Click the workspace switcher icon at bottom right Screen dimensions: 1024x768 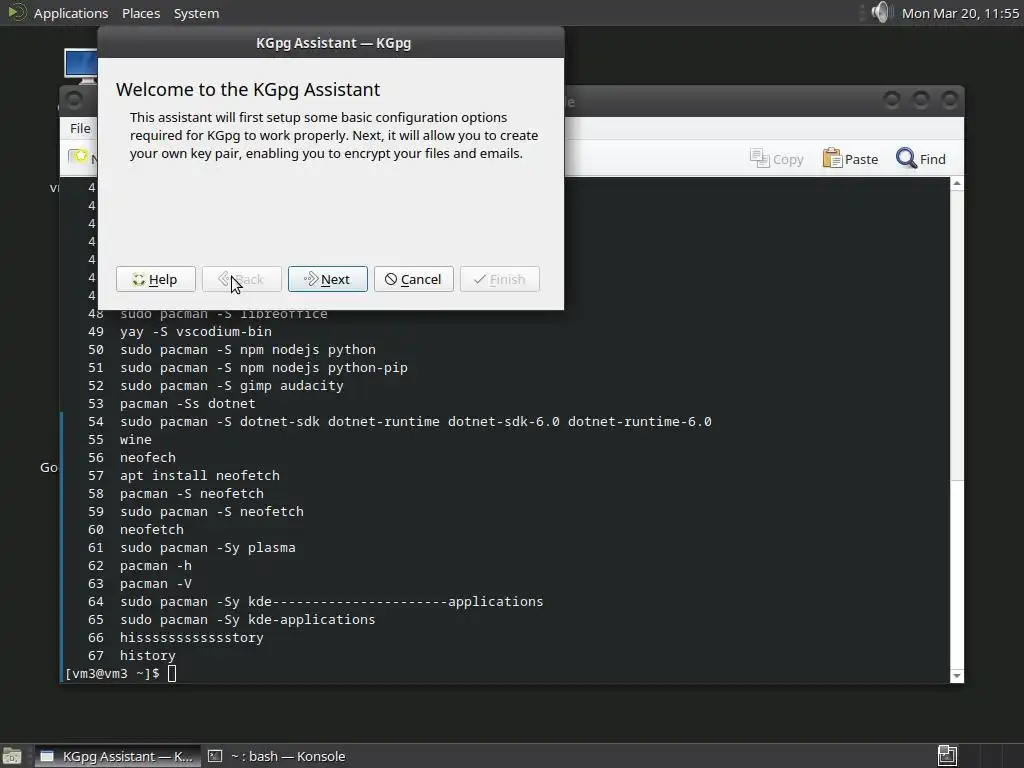click(x=948, y=756)
